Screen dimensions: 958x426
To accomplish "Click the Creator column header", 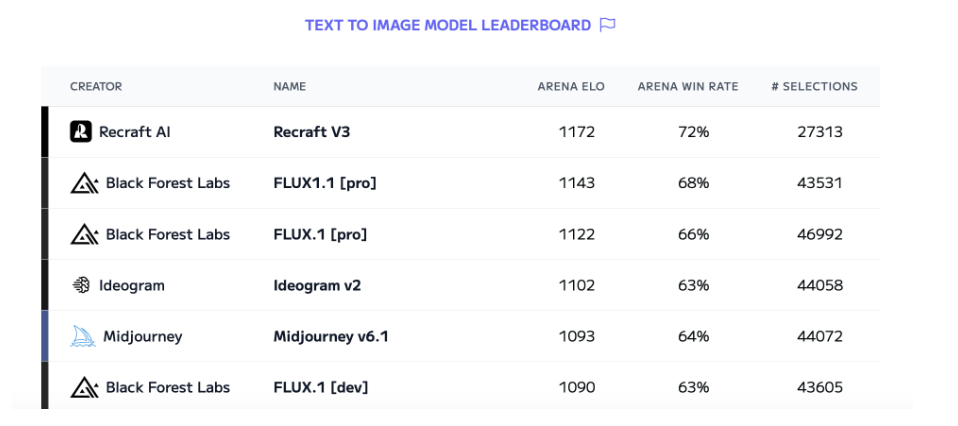I will 96,87.
